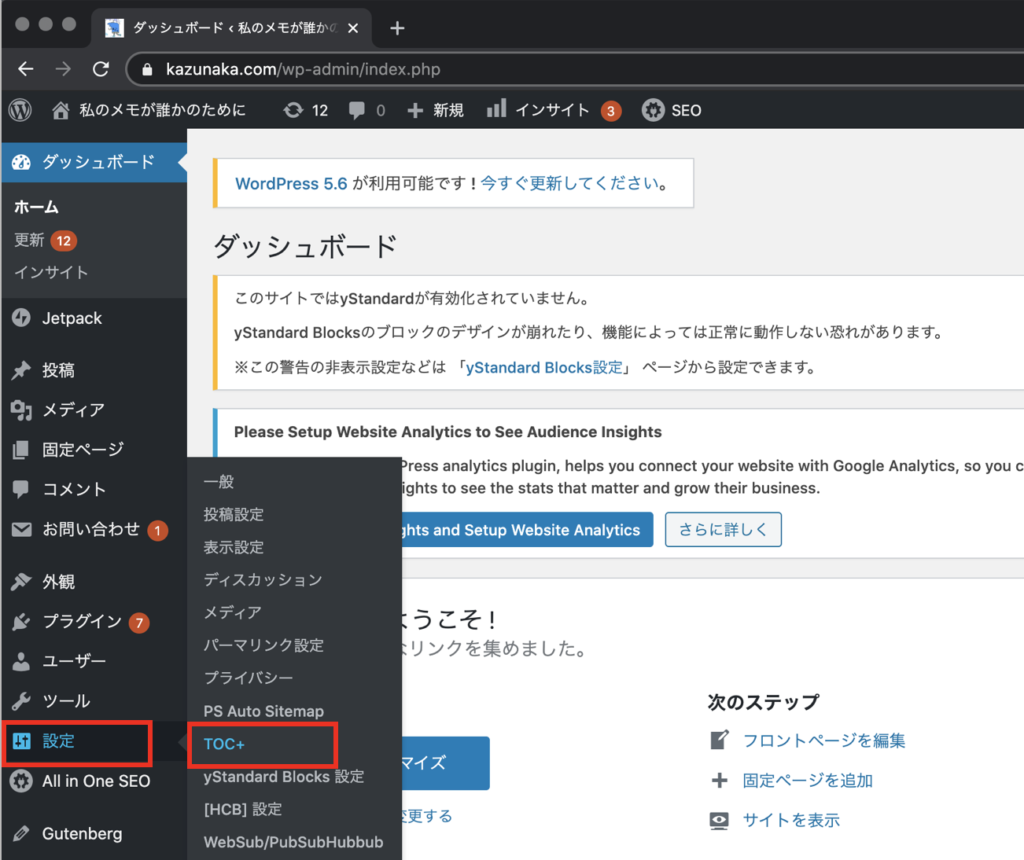Viewport: 1024px width, 860px height.
Task: Select WebSub/PubSubHubbub menu item
Action: (x=293, y=842)
